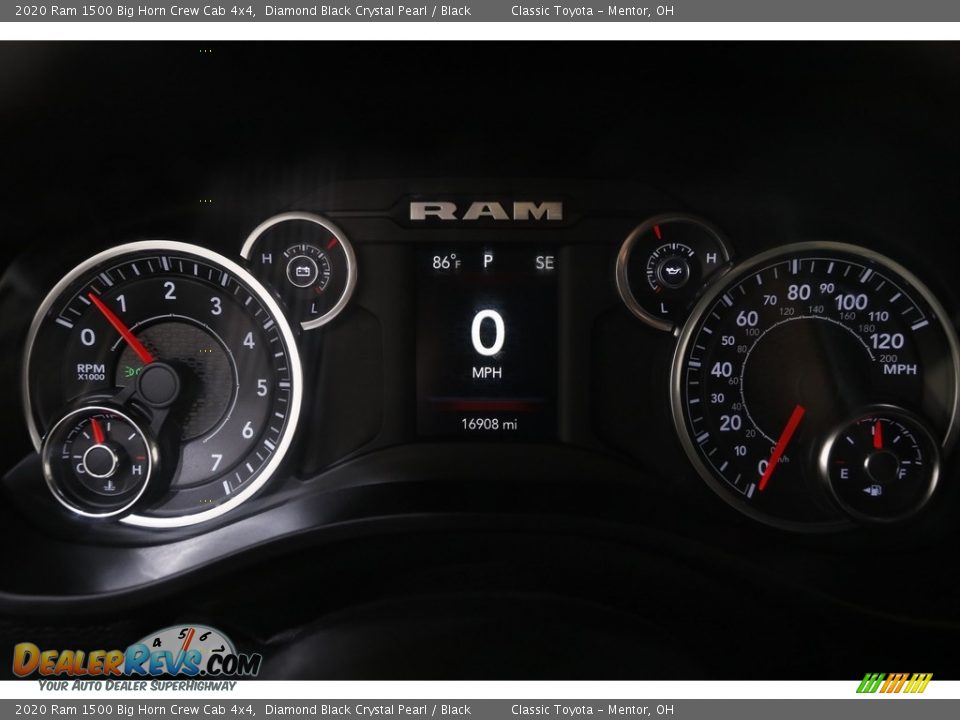Click the DealerRevs clock logo watermark
The image size is (960, 720).
(188, 647)
